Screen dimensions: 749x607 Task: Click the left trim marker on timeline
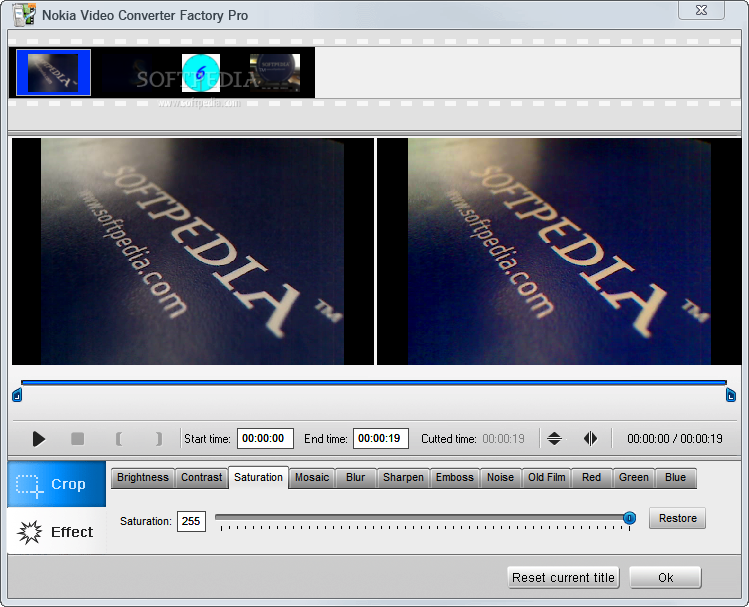[x=17, y=395]
